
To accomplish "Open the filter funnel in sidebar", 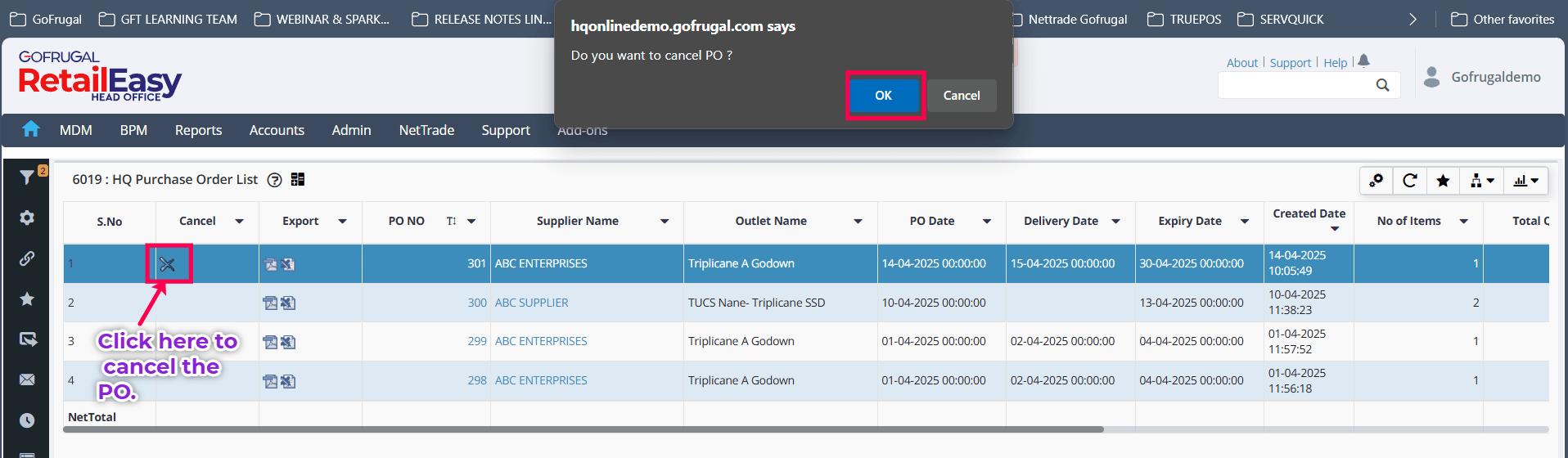I will click(27, 177).
